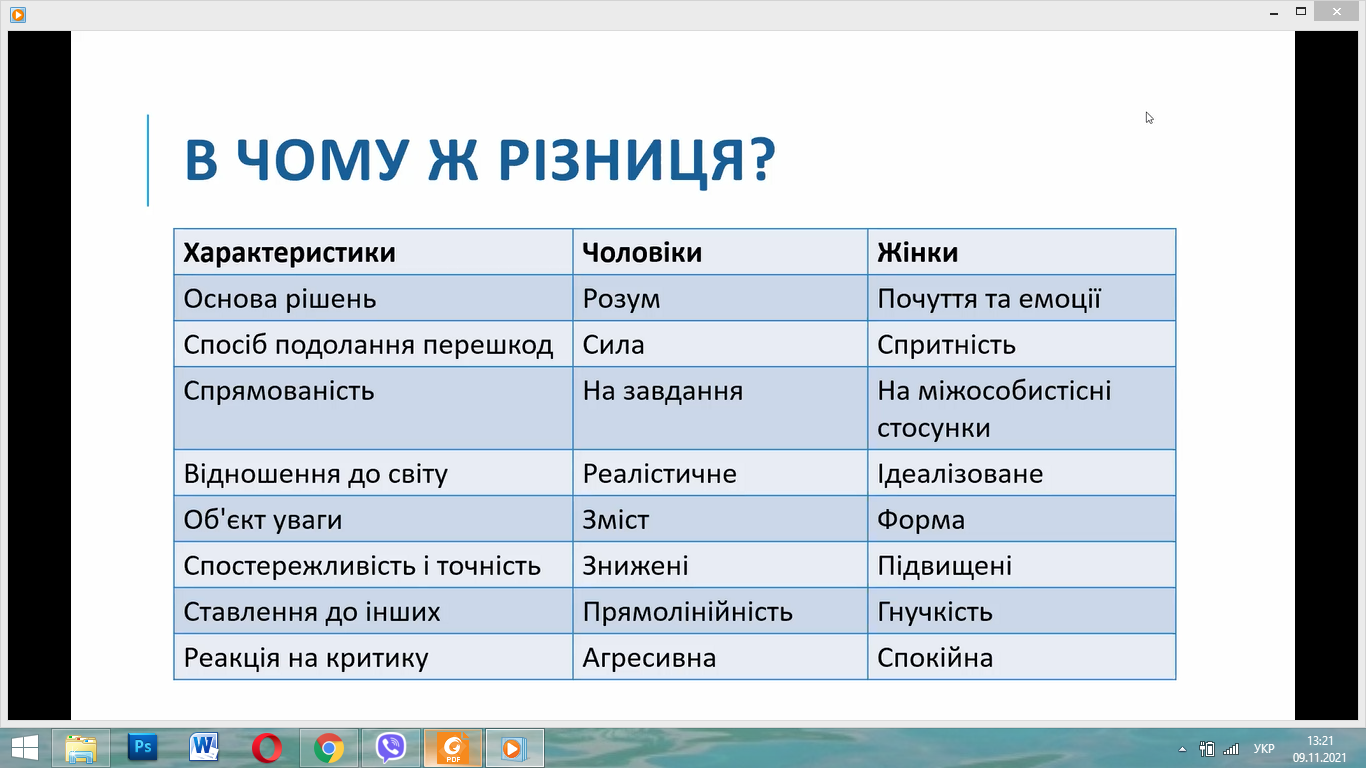Click the player app icon in title bar

point(18,14)
